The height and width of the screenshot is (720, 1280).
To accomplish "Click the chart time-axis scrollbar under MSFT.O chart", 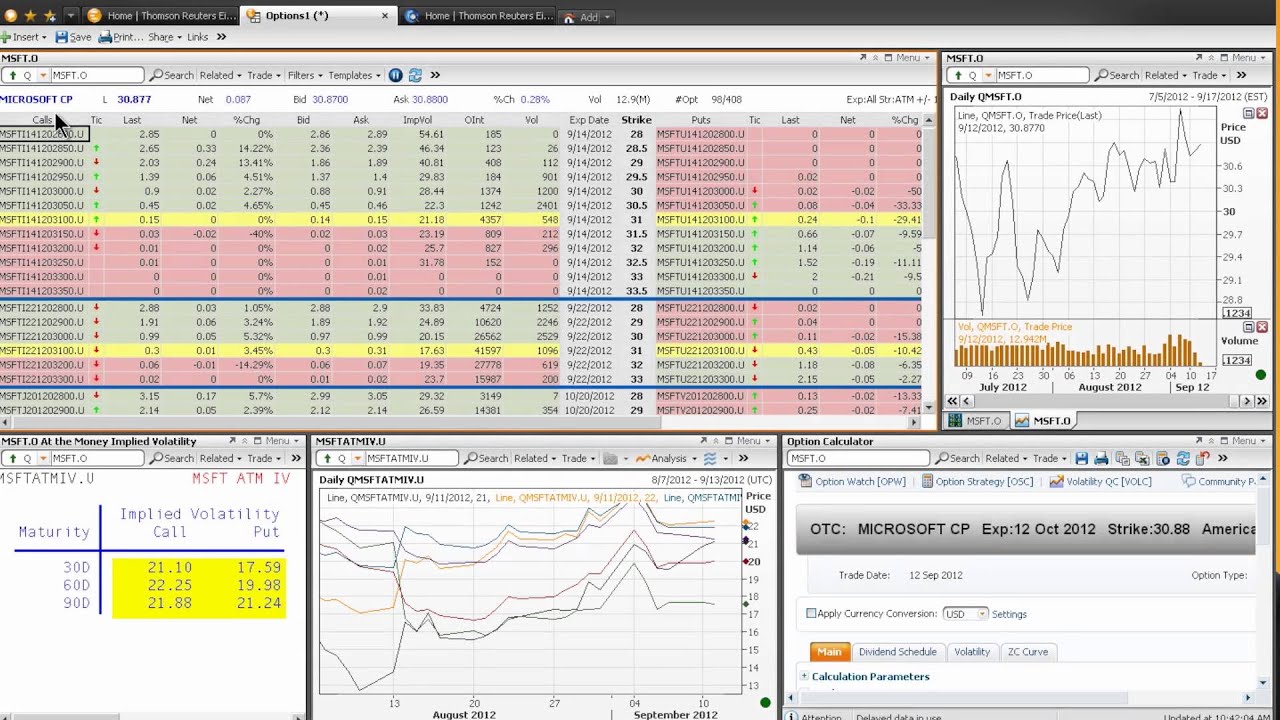I will point(1108,401).
